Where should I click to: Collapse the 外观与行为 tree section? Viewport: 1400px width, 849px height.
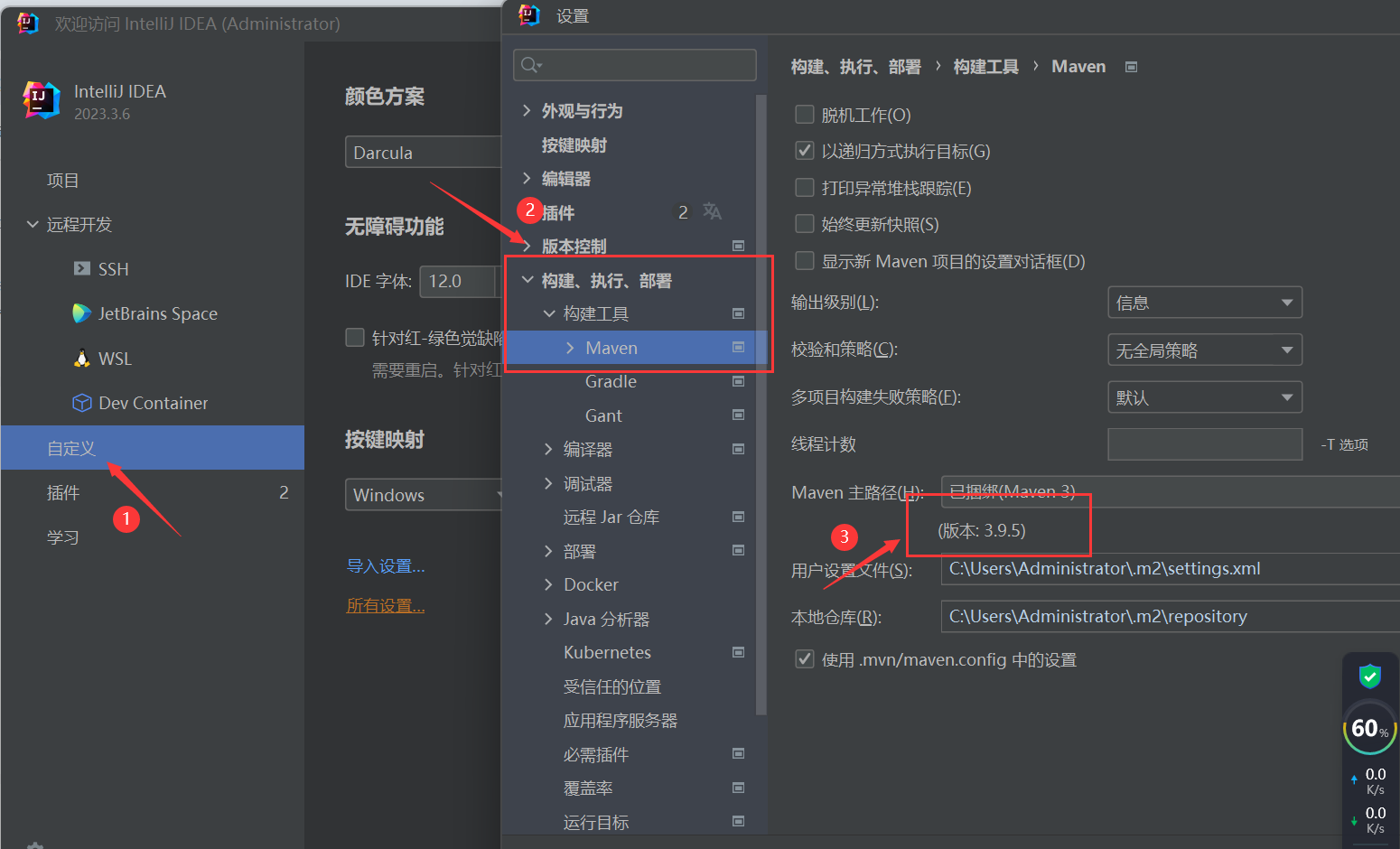coord(527,110)
